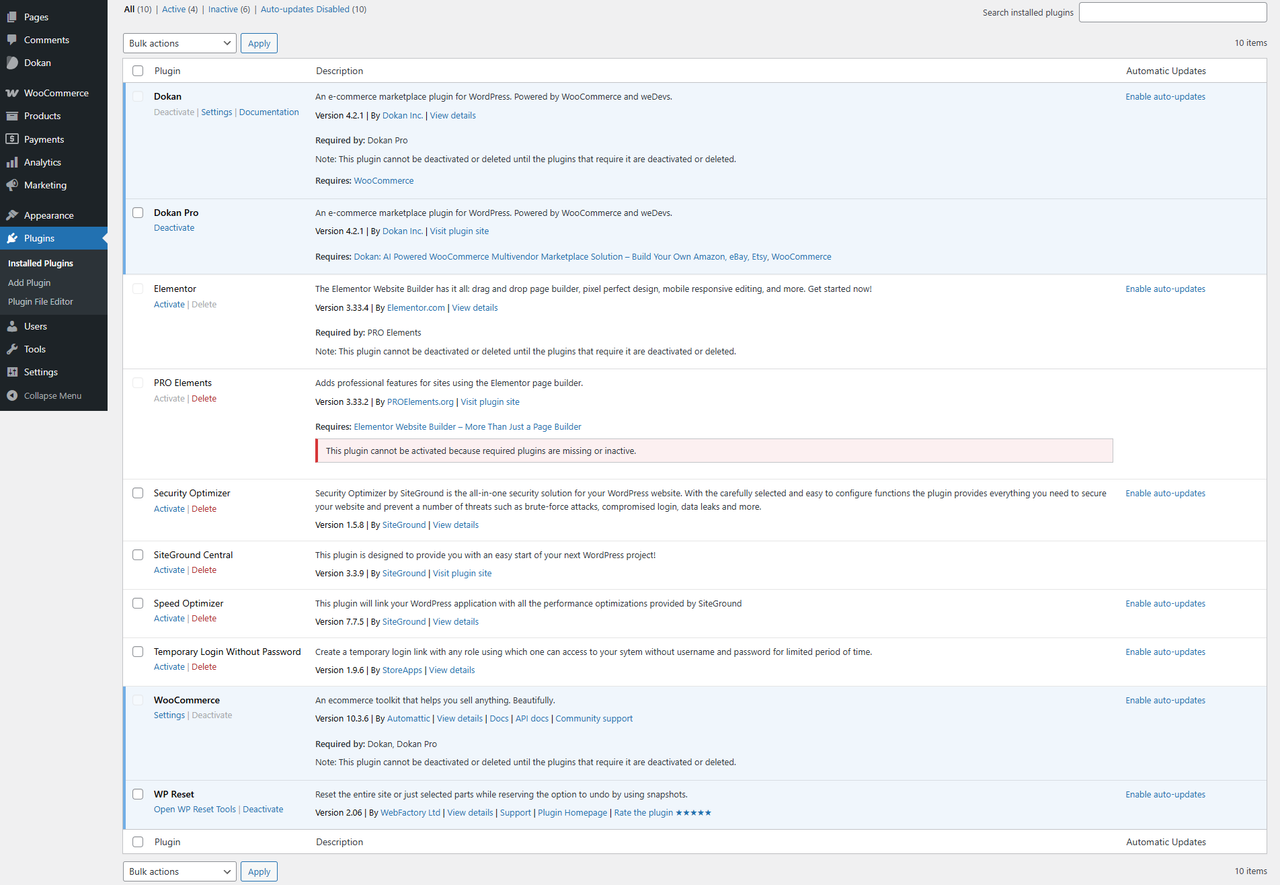Click Open WP Reset Tools link
The width and height of the screenshot is (1280, 885).
coord(195,809)
